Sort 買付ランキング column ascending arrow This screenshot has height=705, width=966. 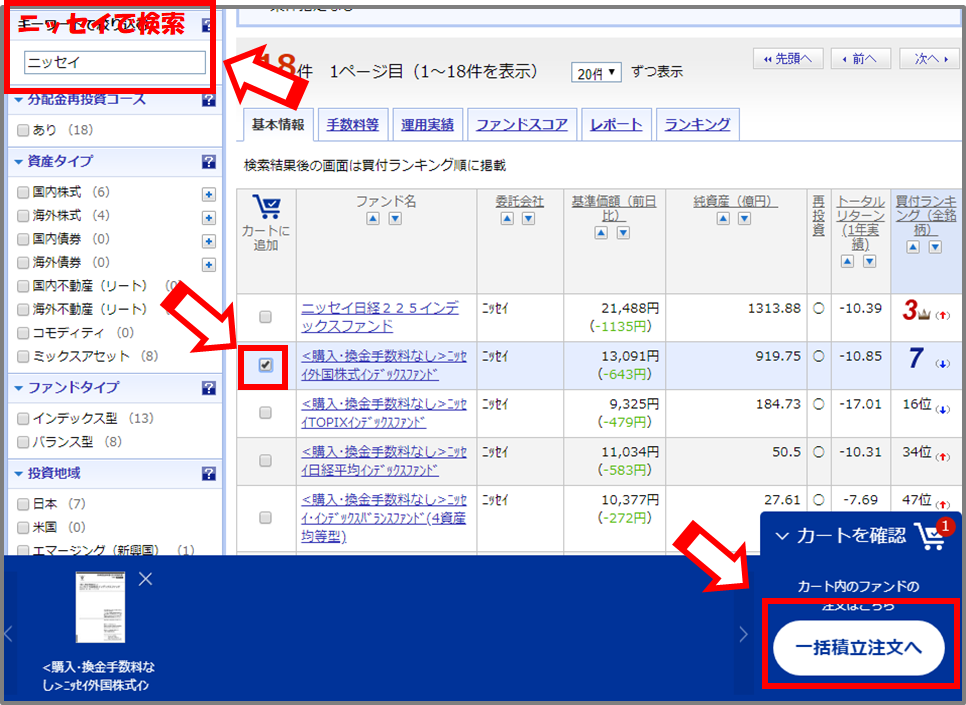(x=913, y=247)
